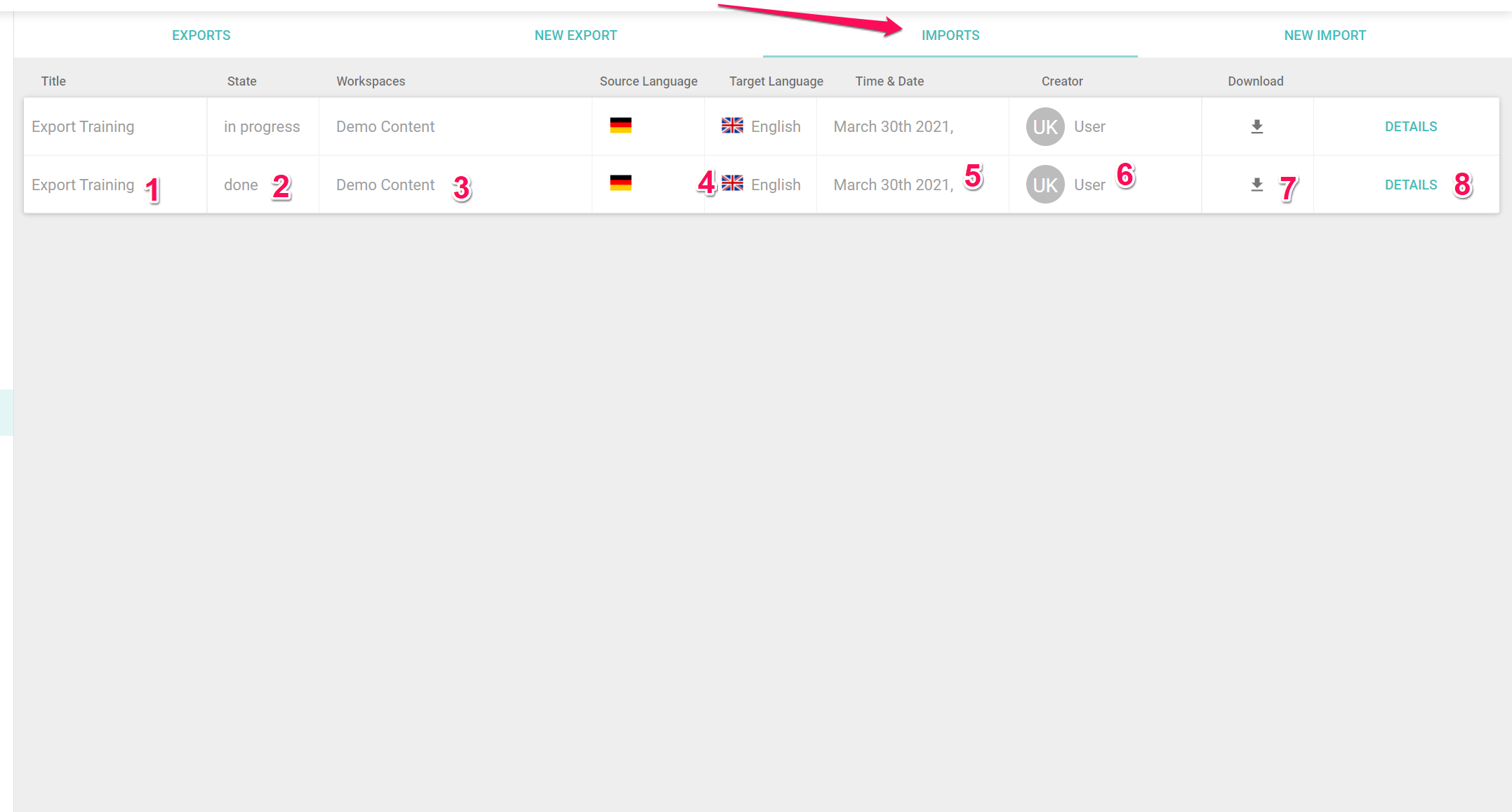1512x812 pixels.
Task: Click the 'done' state cell
Action: (x=241, y=185)
